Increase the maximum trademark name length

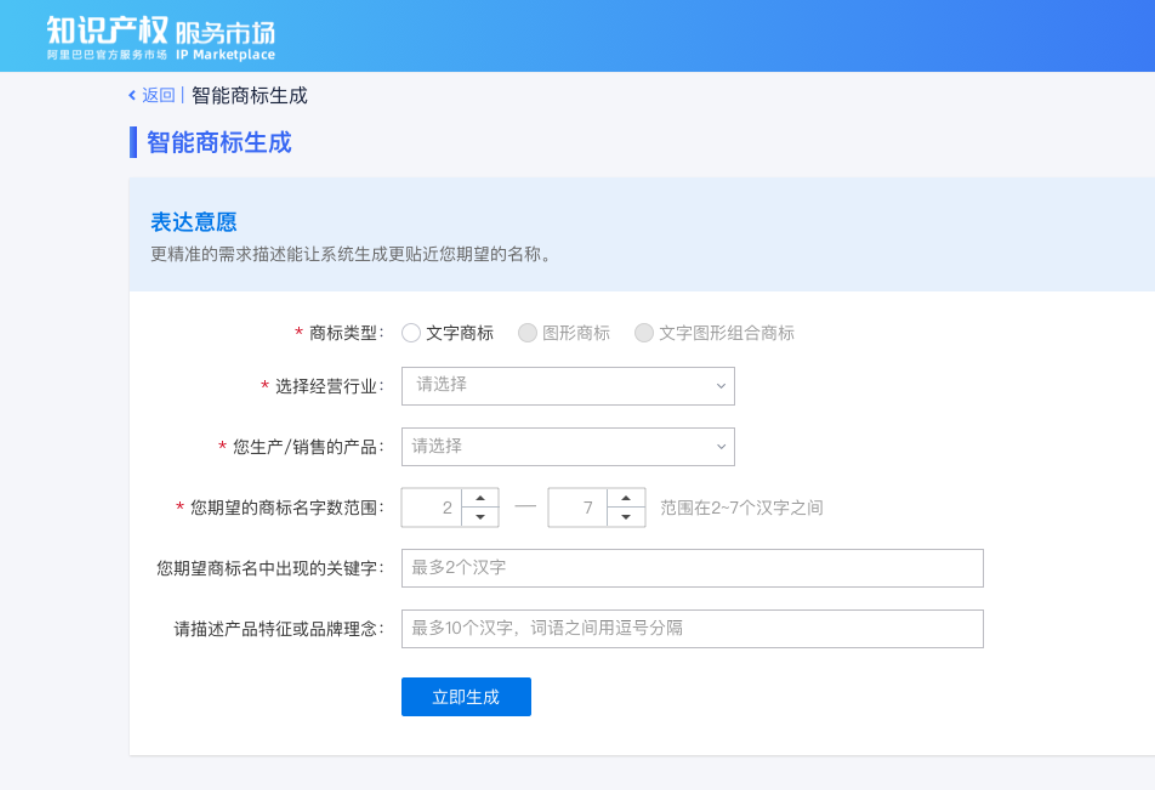click(626, 500)
